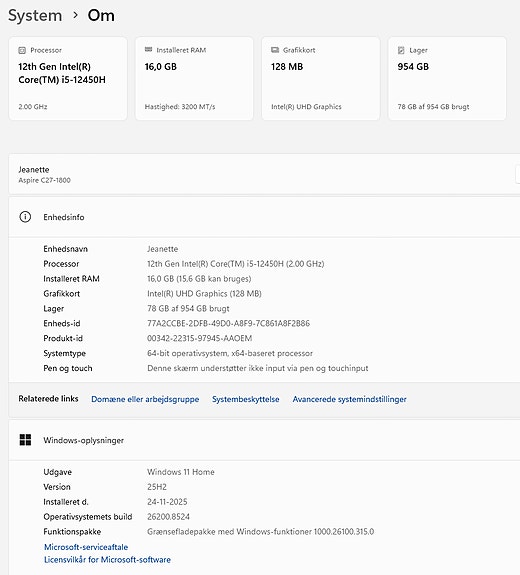The image size is (520, 575).
Task: Select the 16,0 GB RAM card
Action: coord(194,78)
